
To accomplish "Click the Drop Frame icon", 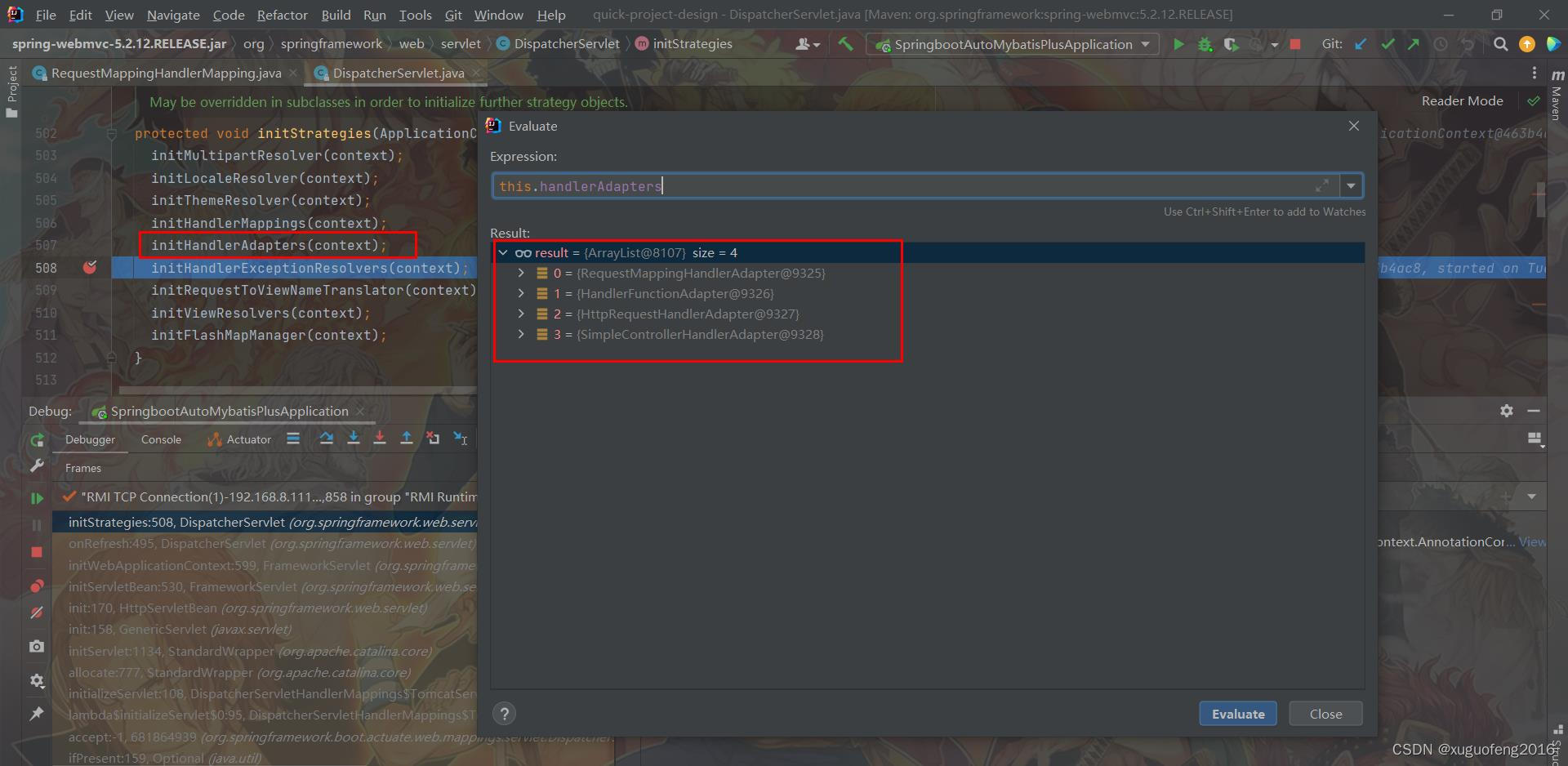I will point(433,439).
